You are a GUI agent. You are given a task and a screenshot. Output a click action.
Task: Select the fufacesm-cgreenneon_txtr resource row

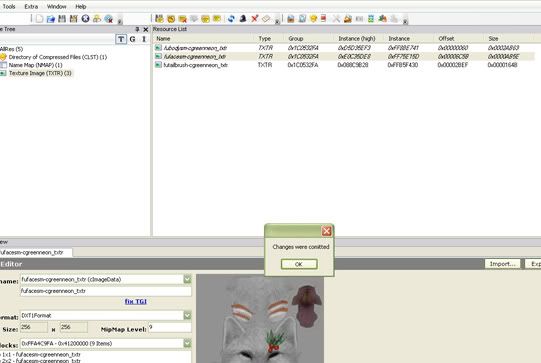click(344, 56)
